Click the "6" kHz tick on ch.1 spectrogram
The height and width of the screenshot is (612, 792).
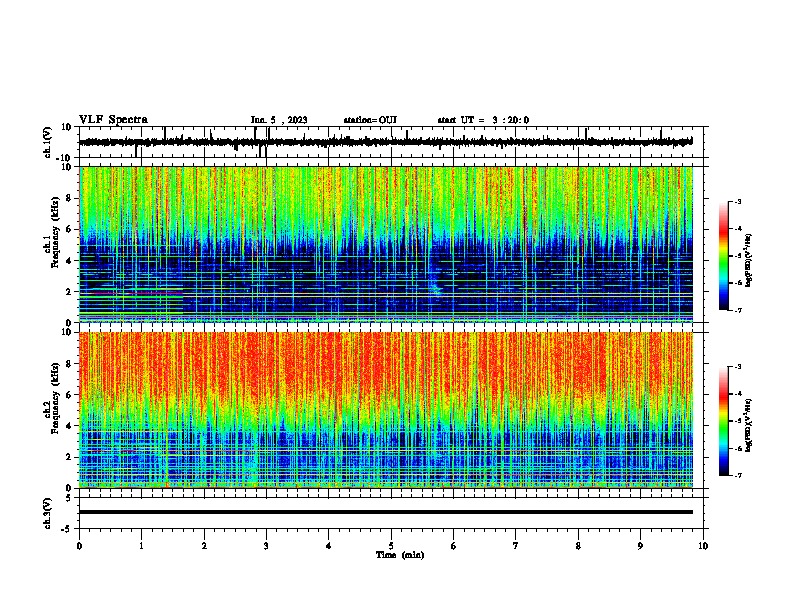[69, 229]
